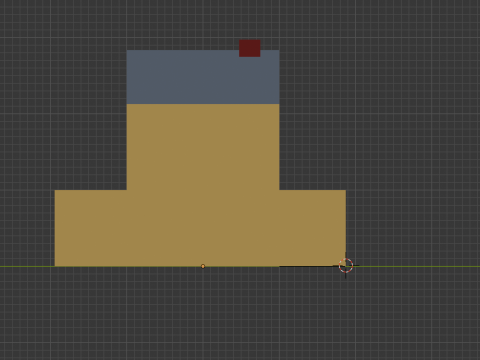Select the small dark red cube
Viewport: 480px width, 360px height.
pyautogui.click(x=250, y=48)
